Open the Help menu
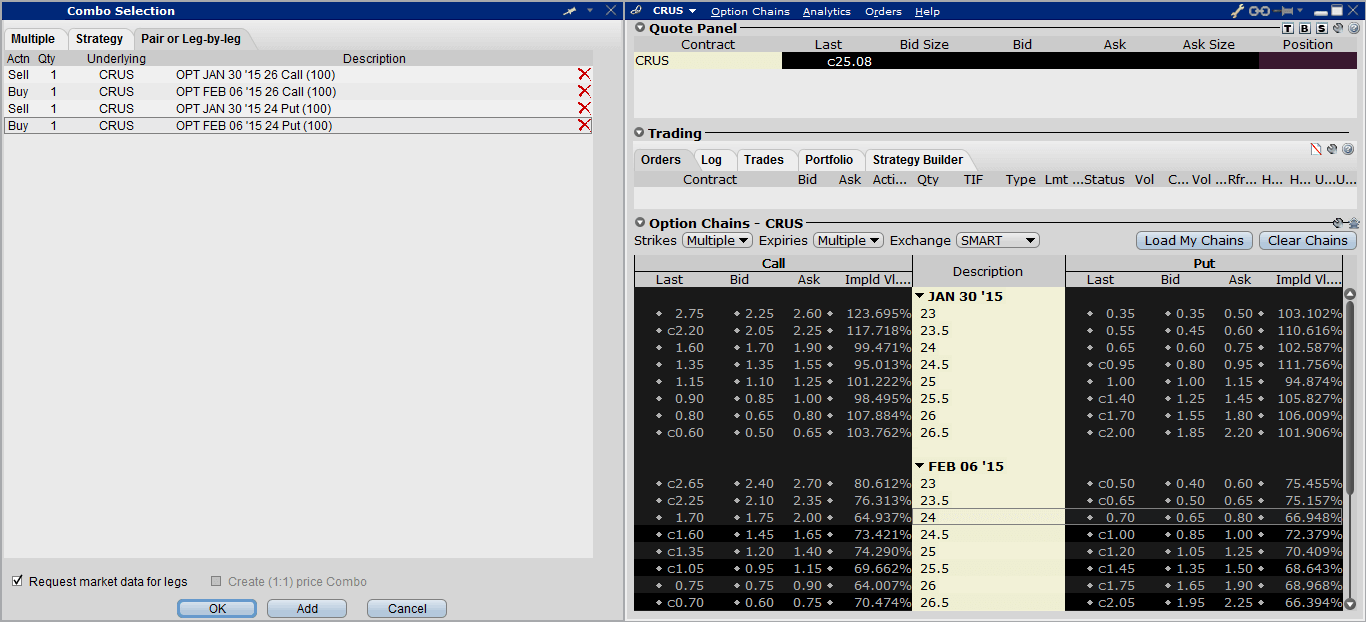Viewport: 1366px width, 622px height. [927, 12]
